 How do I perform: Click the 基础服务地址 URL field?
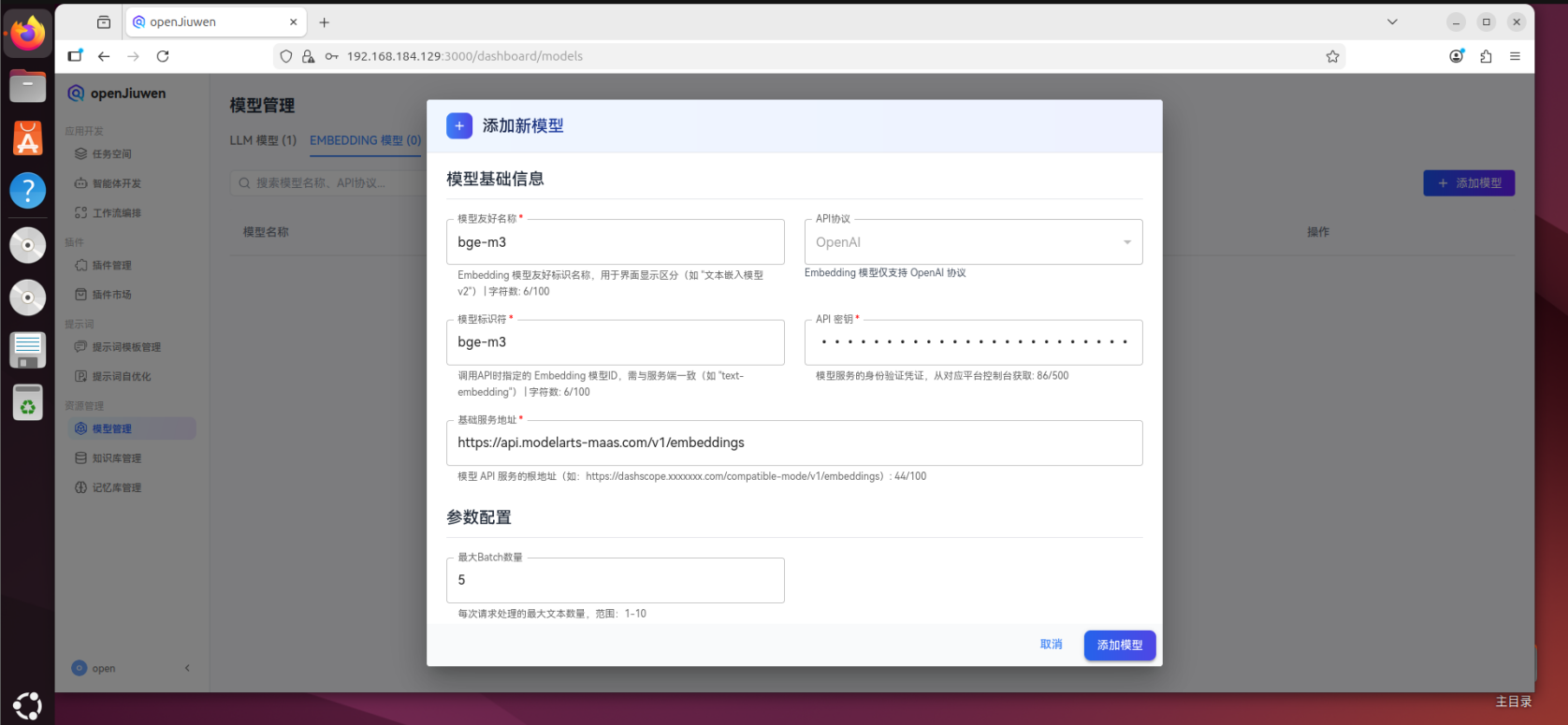coord(794,442)
